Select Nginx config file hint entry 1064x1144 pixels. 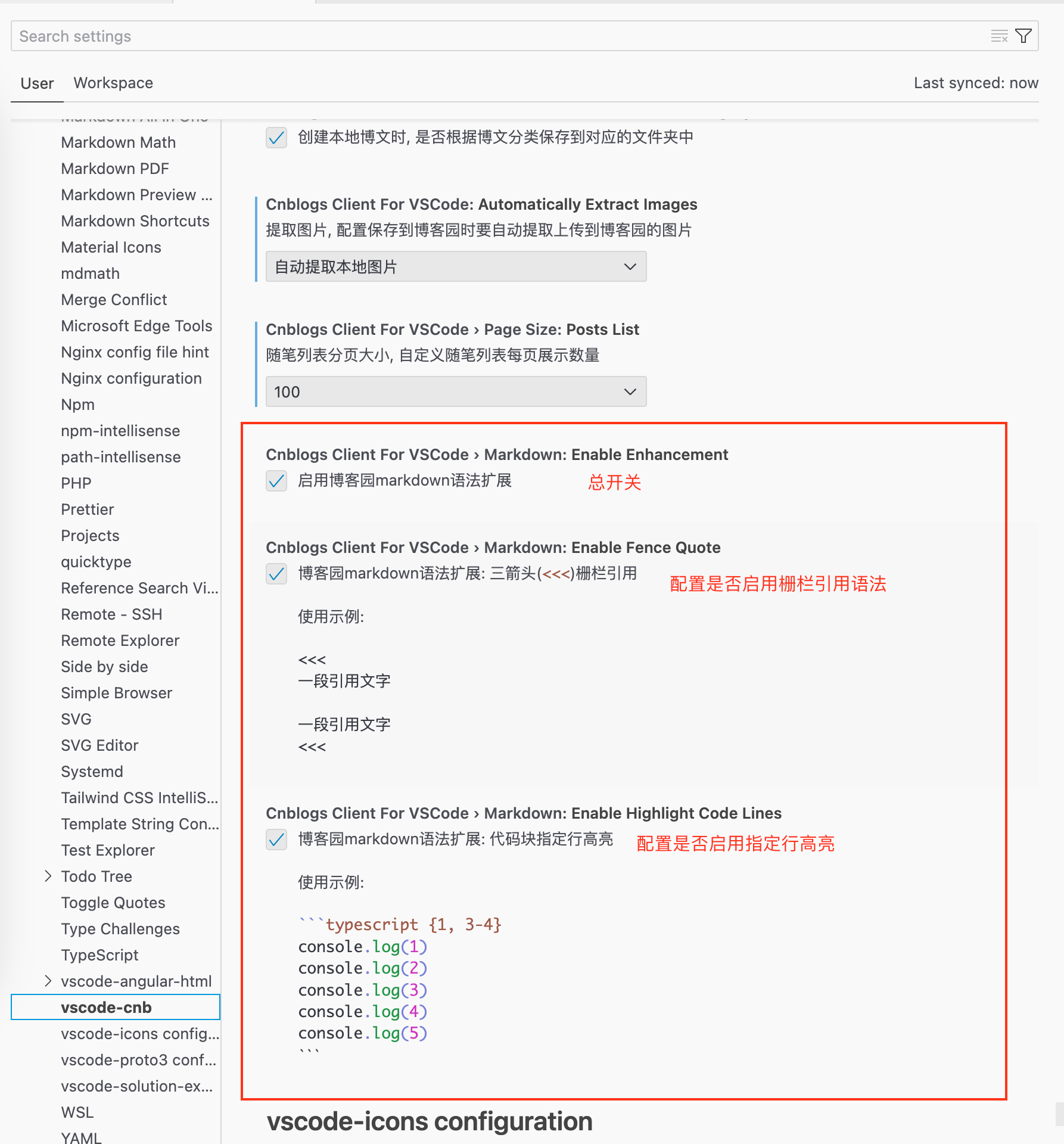click(135, 352)
